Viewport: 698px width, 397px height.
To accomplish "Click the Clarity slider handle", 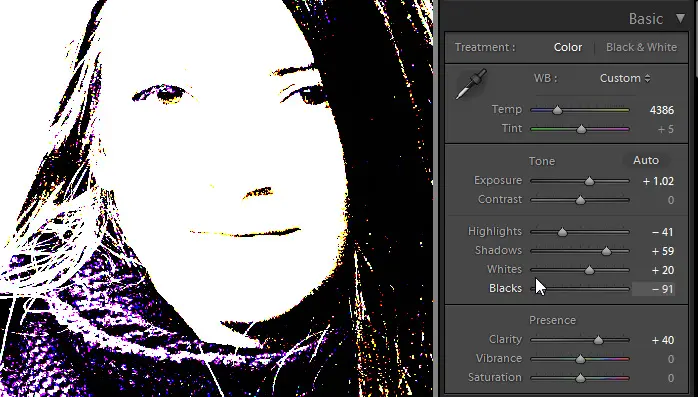I will (x=598, y=340).
